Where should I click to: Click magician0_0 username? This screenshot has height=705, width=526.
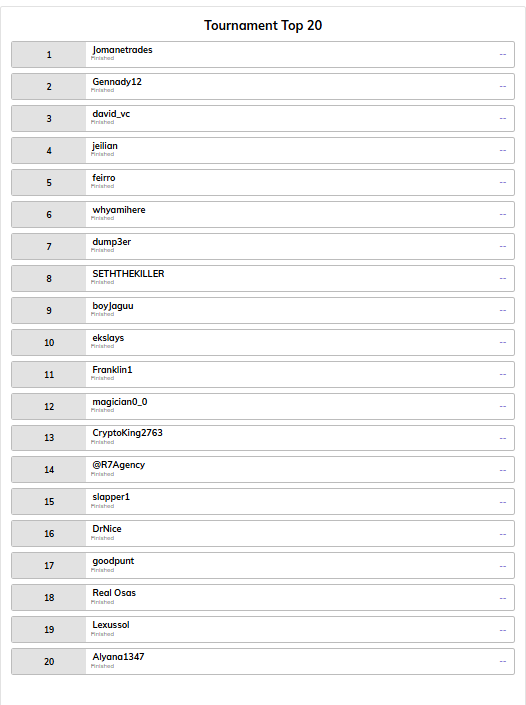120,402
